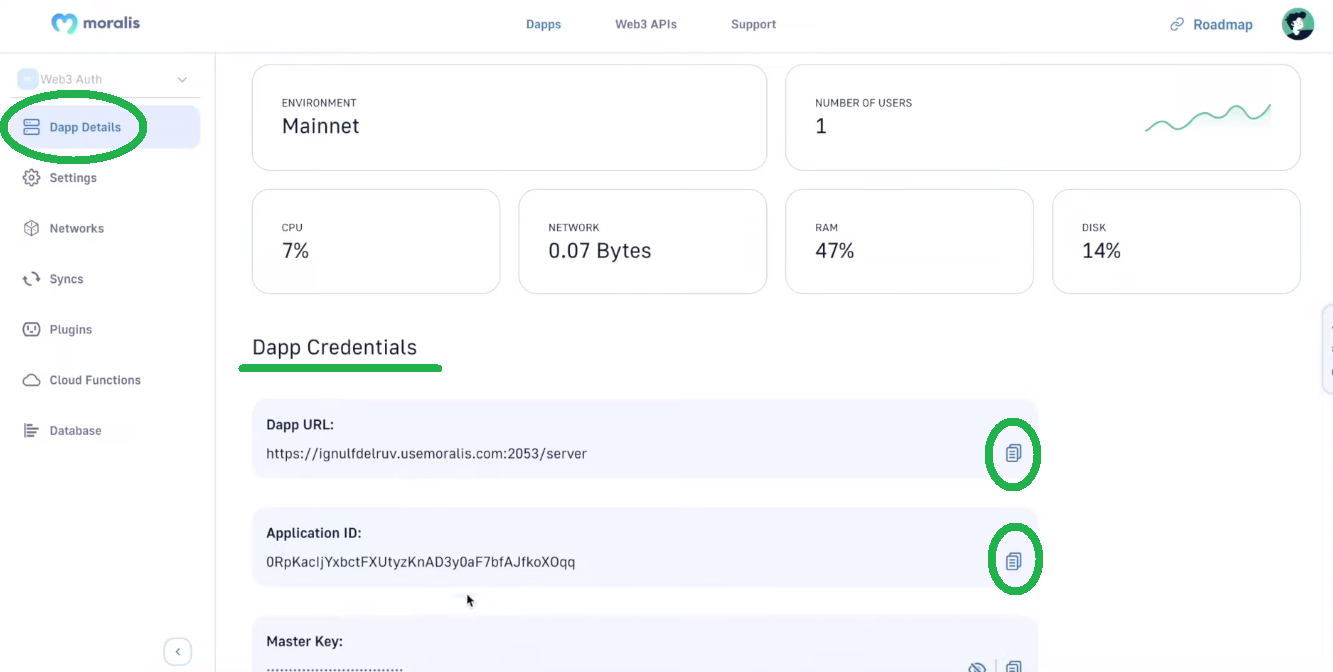Expand the Web3 Auth dapp dropdown
1333x672 pixels.
click(x=182, y=80)
